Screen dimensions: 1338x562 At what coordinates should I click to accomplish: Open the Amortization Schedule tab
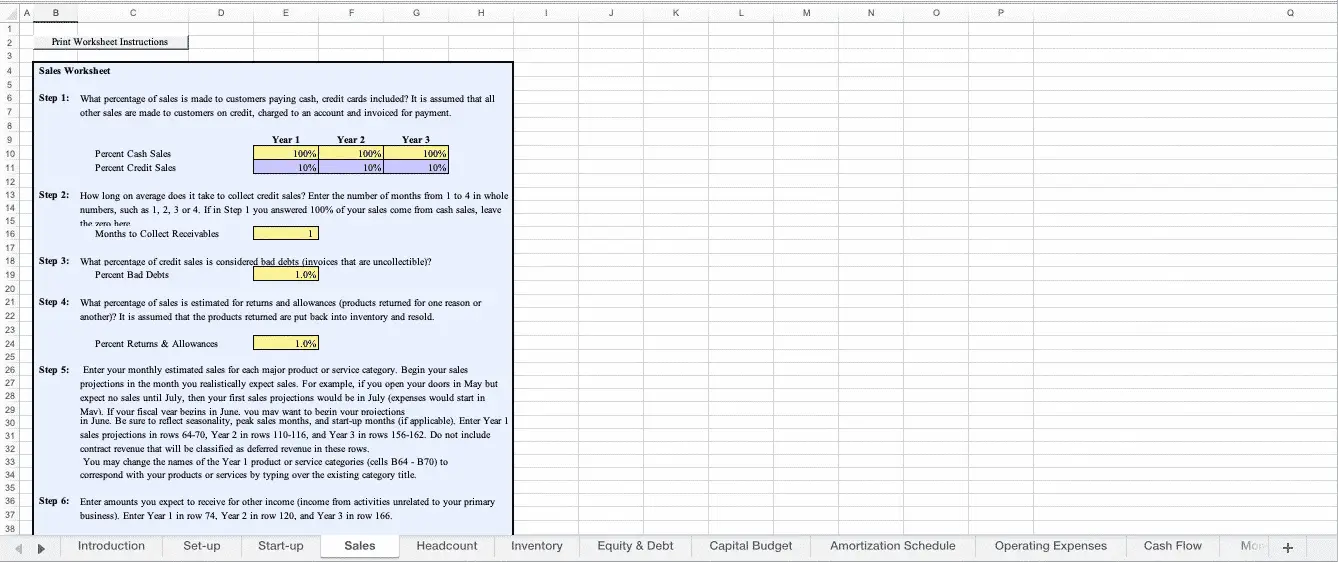pos(892,546)
